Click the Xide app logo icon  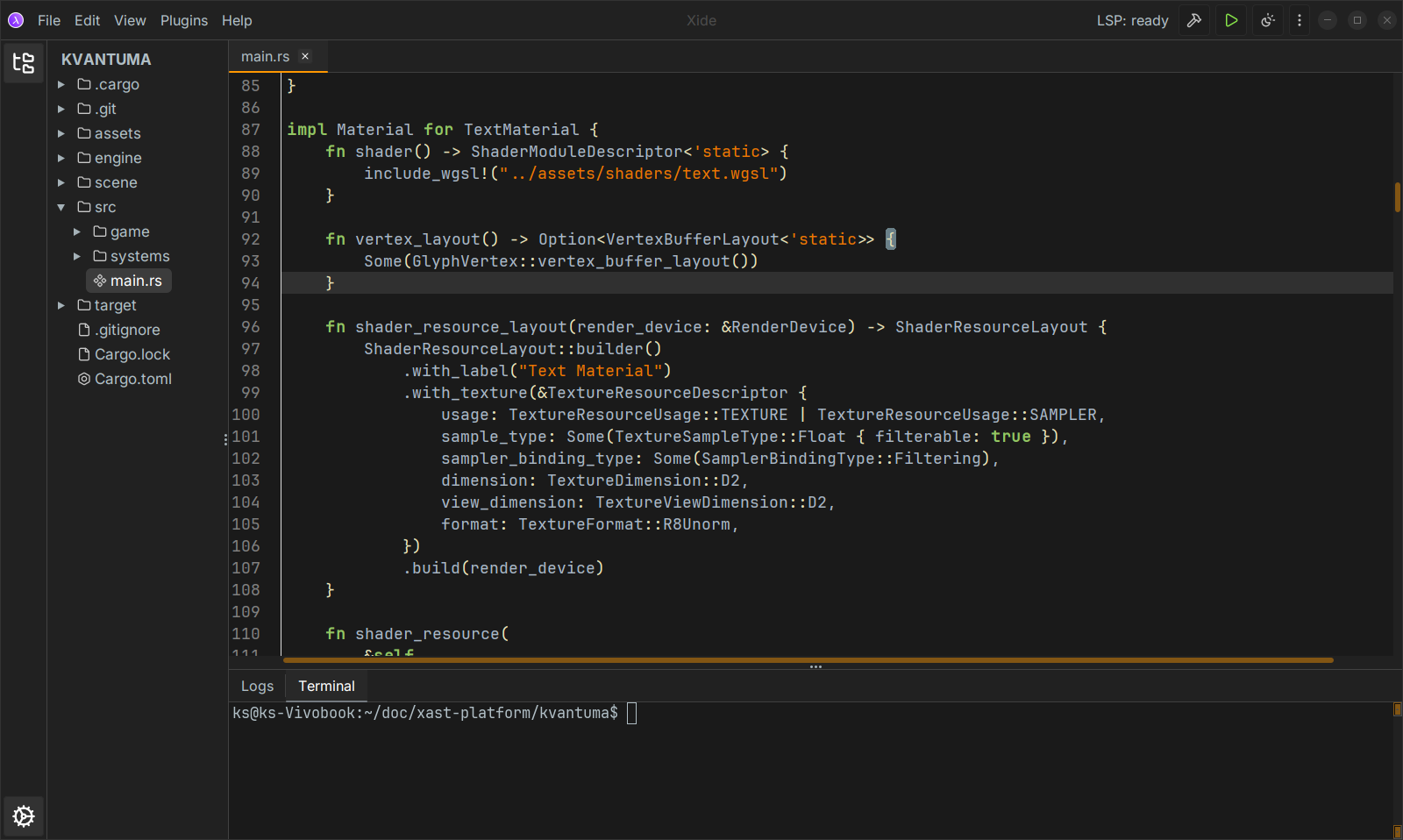pyautogui.click(x=16, y=20)
